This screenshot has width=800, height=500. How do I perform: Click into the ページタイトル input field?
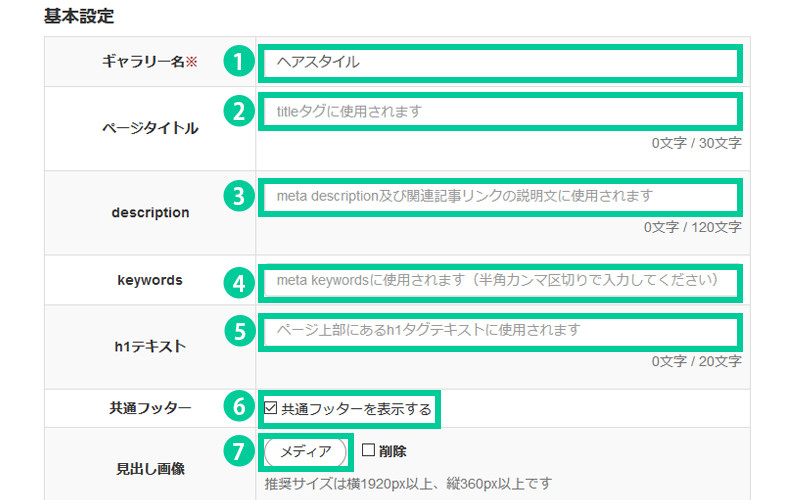pyautogui.click(x=500, y=112)
